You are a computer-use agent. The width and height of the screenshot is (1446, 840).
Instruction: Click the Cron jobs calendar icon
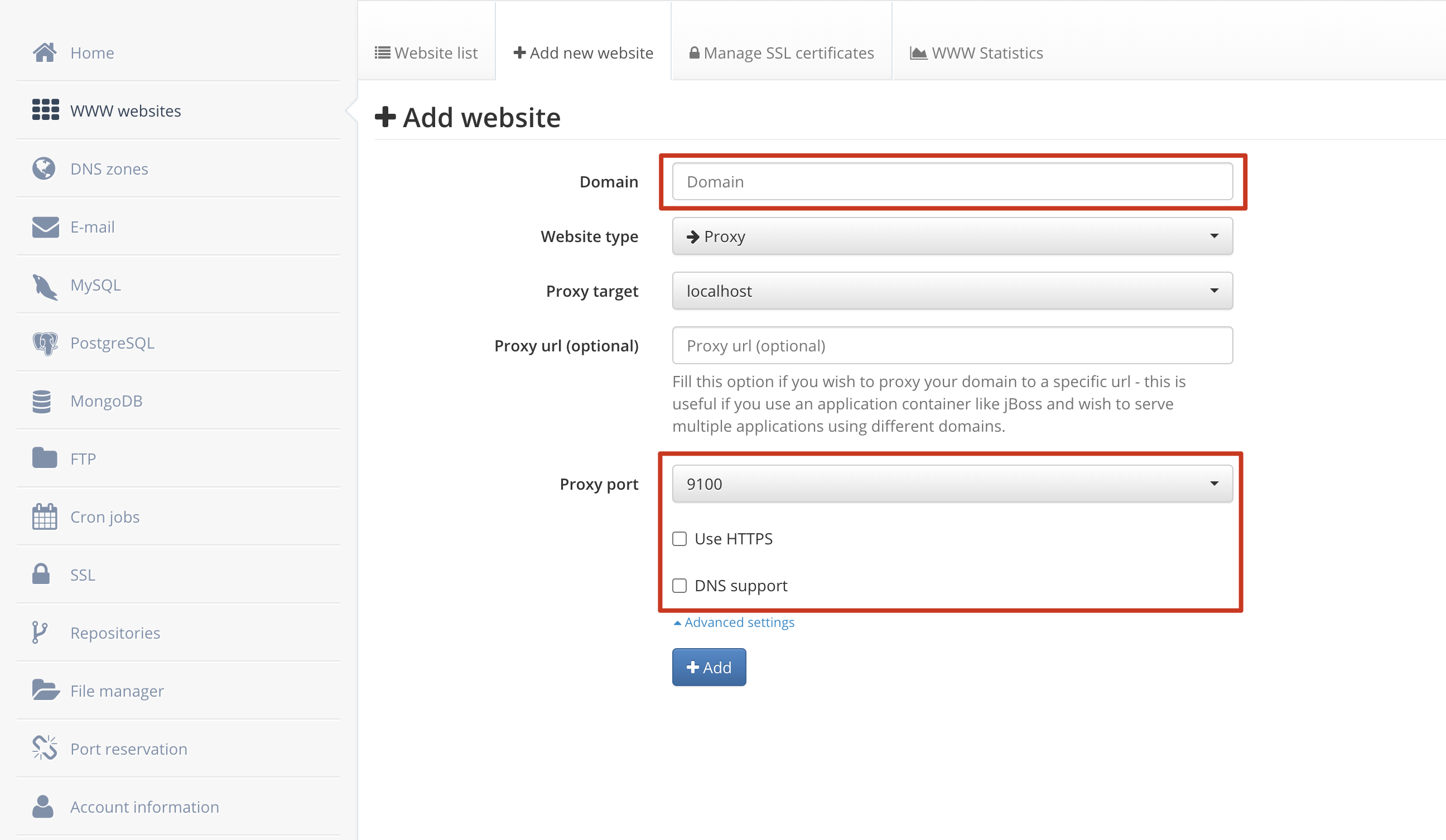tap(45, 516)
